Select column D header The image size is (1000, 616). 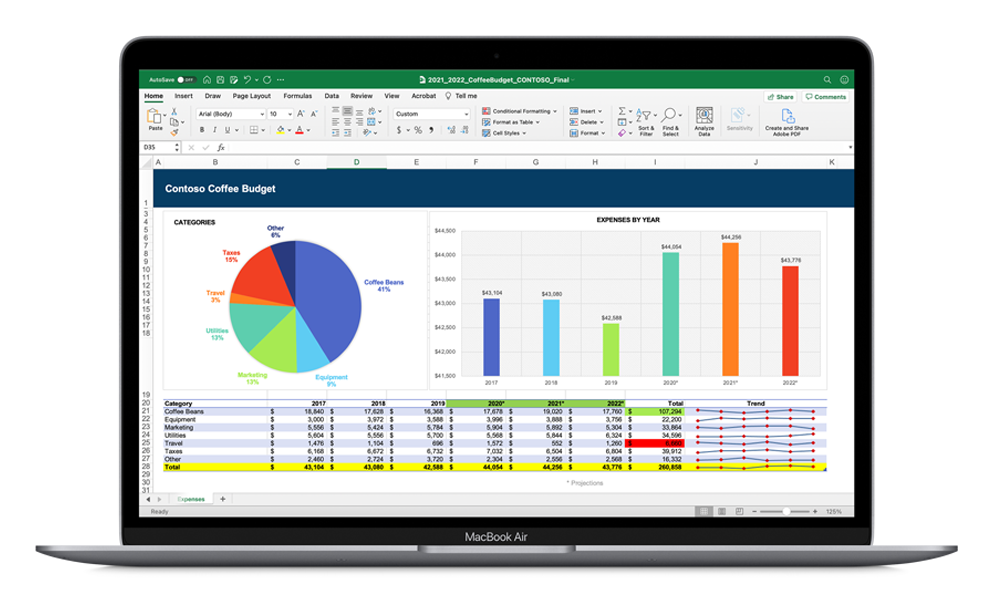pos(357,163)
